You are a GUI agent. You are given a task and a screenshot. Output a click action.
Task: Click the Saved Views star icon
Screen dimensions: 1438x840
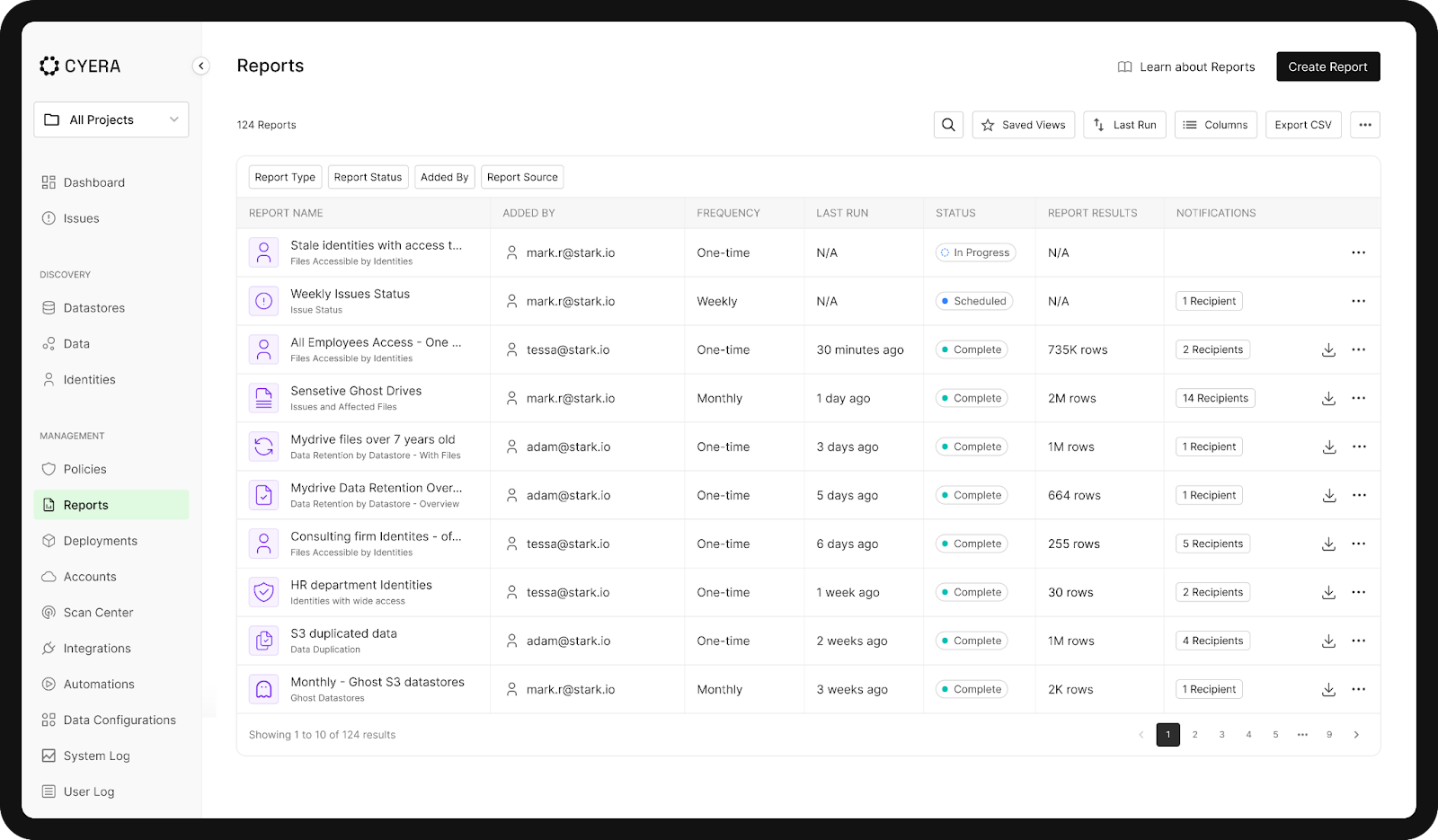point(988,124)
